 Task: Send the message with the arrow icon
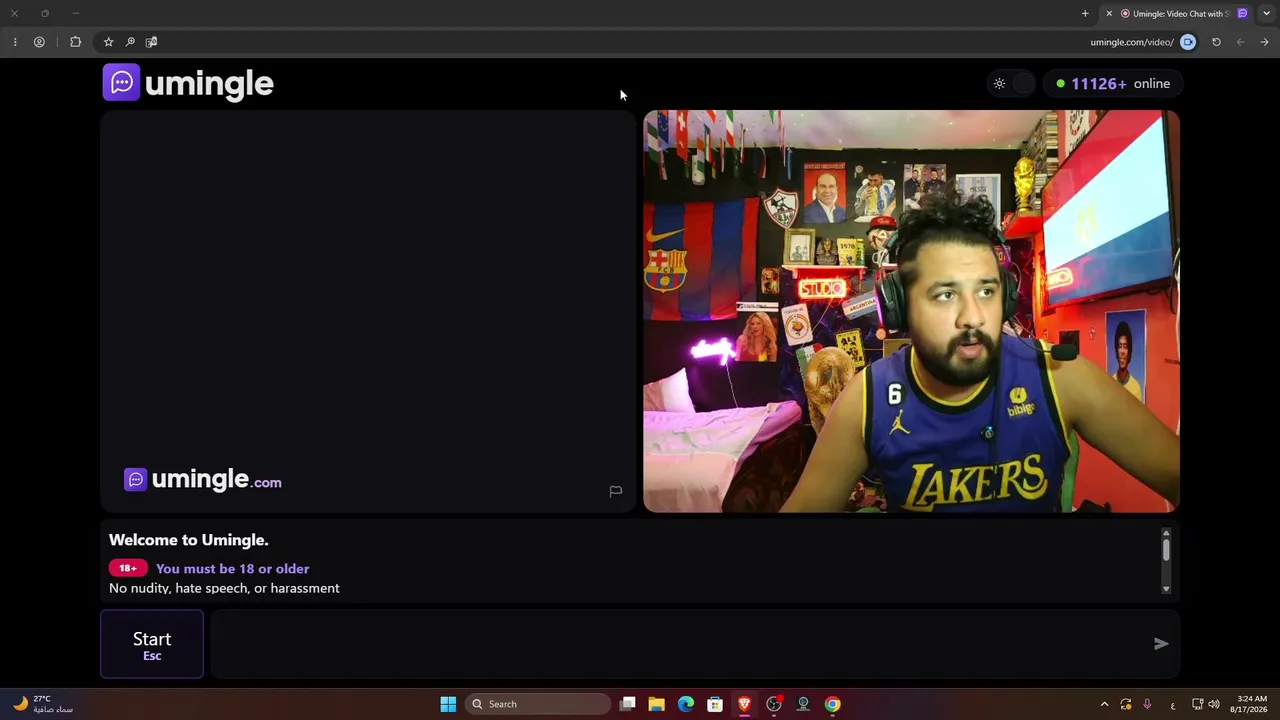1161,644
